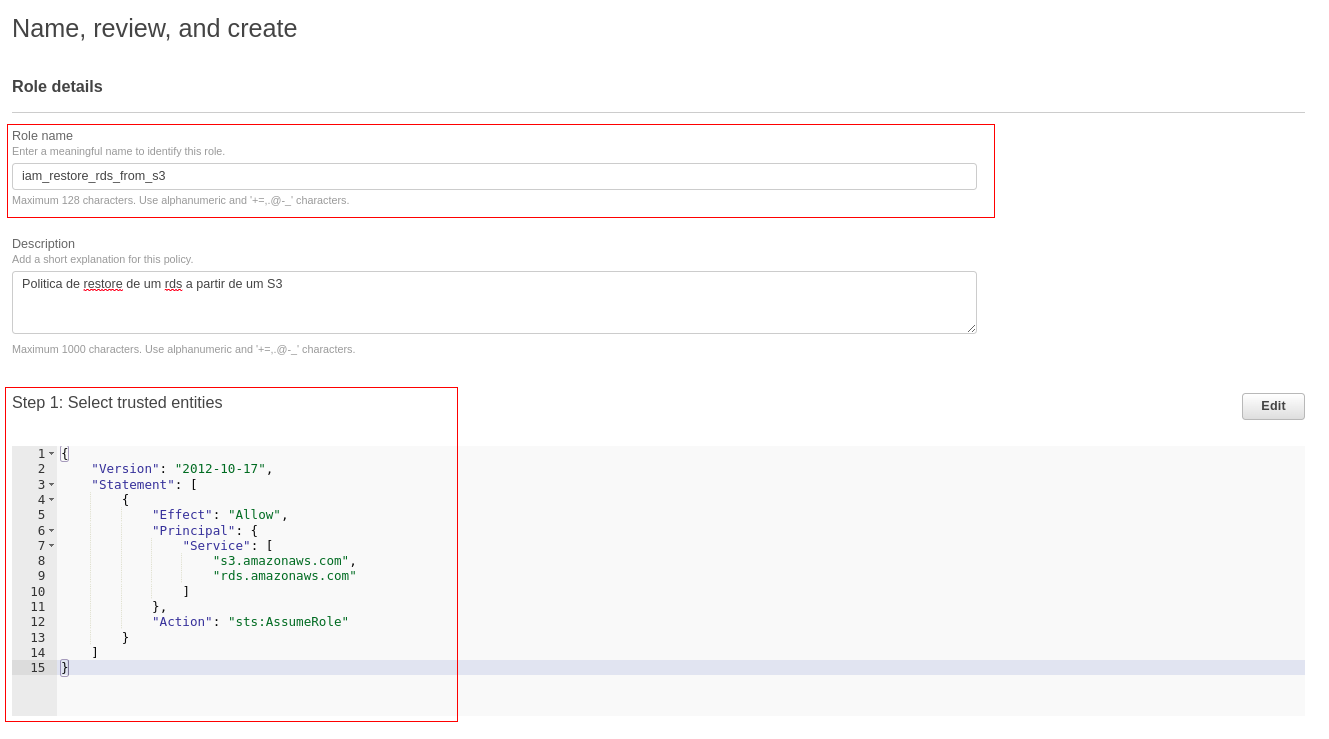Click the underlined word "restore" in the description
The image size is (1329, 739).
click(x=103, y=284)
